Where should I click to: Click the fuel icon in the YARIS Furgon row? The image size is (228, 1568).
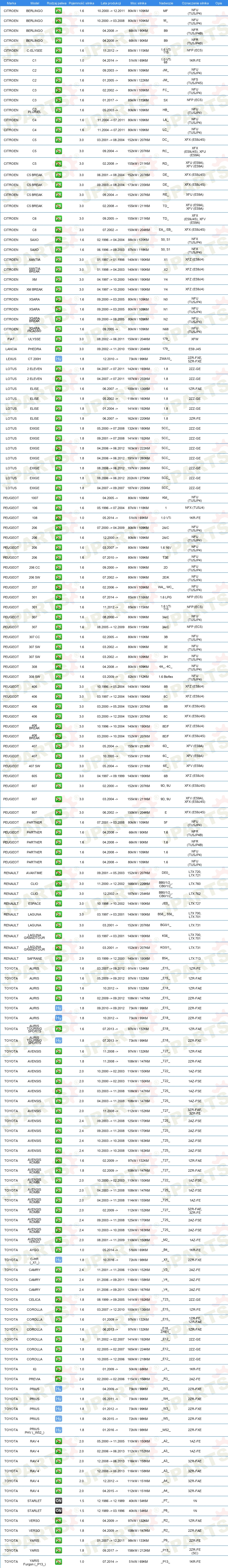[58, 1562]
